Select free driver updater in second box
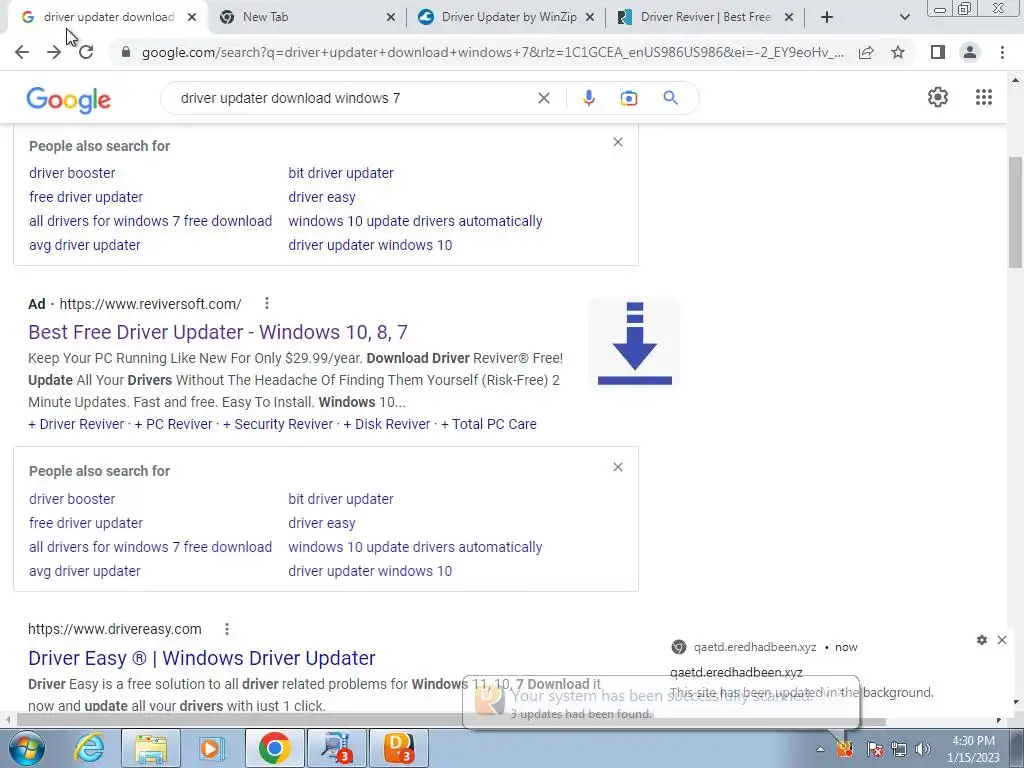Screen dimensions: 1024x768 [x=86, y=523]
